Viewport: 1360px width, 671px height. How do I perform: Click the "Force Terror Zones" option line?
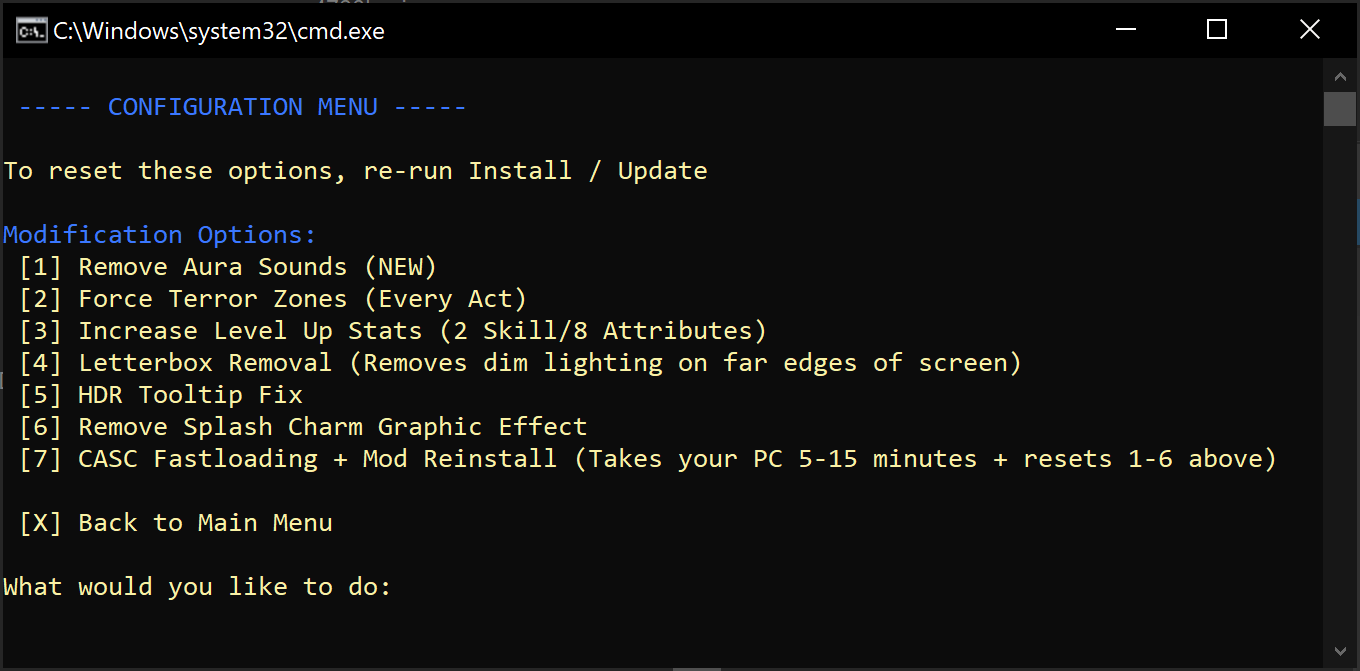[x=272, y=299]
